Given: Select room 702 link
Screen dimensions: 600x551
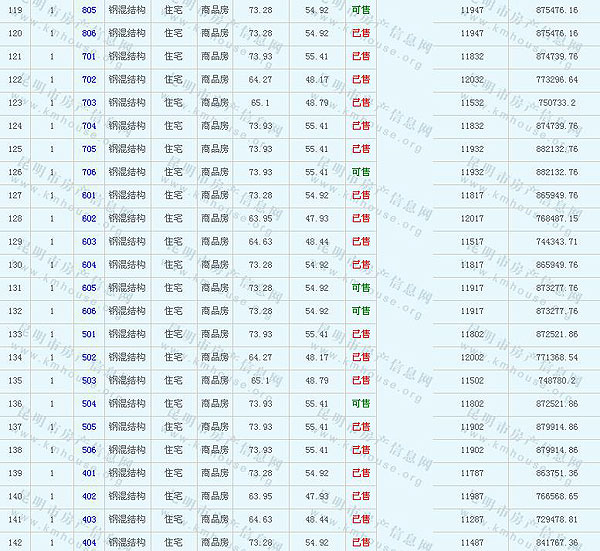Looking at the screenshot, I should tap(89, 79).
